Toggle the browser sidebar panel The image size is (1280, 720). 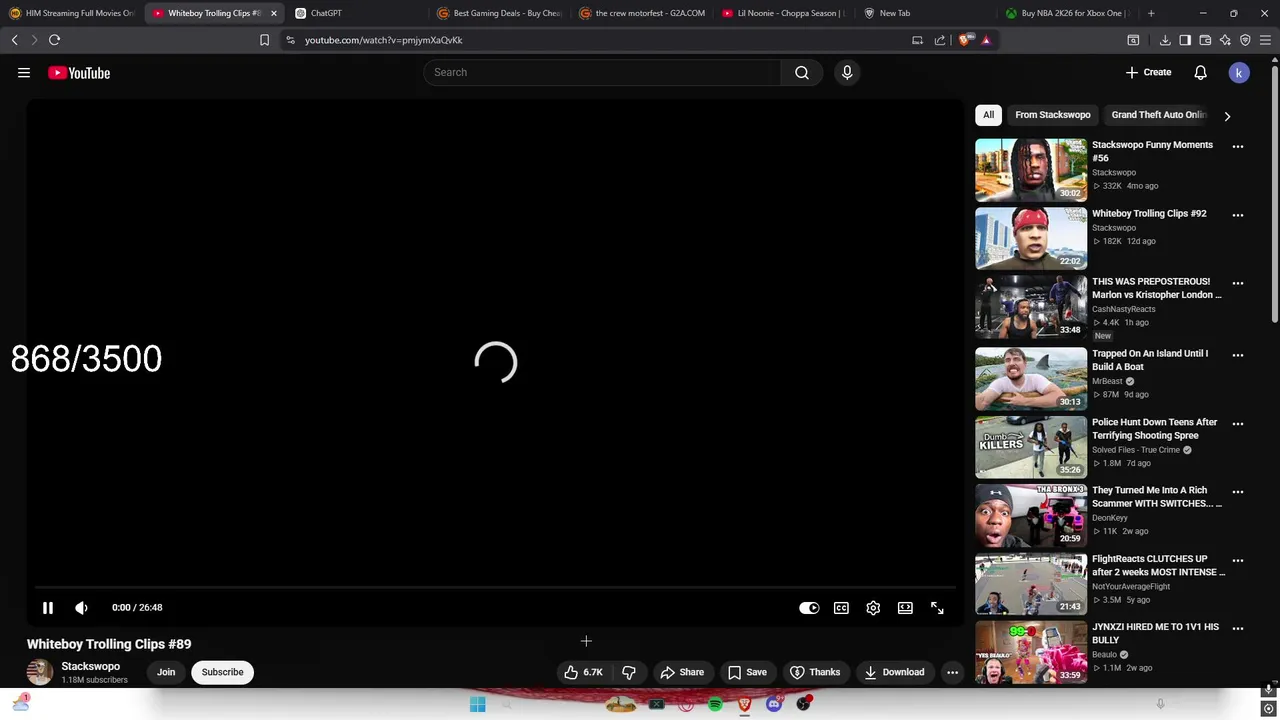pos(1185,40)
